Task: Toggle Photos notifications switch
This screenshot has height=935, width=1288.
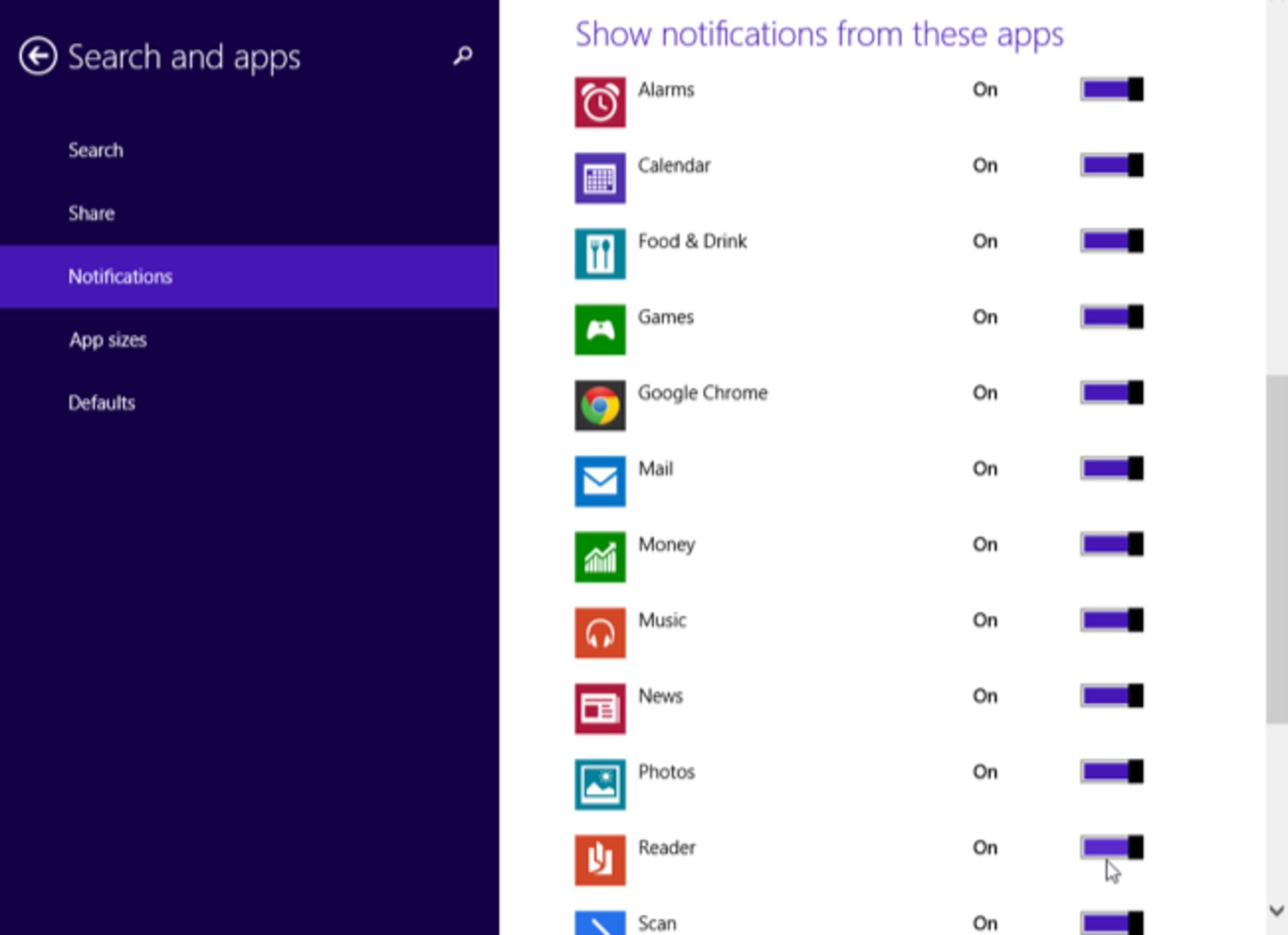Action: (1112, 771)
